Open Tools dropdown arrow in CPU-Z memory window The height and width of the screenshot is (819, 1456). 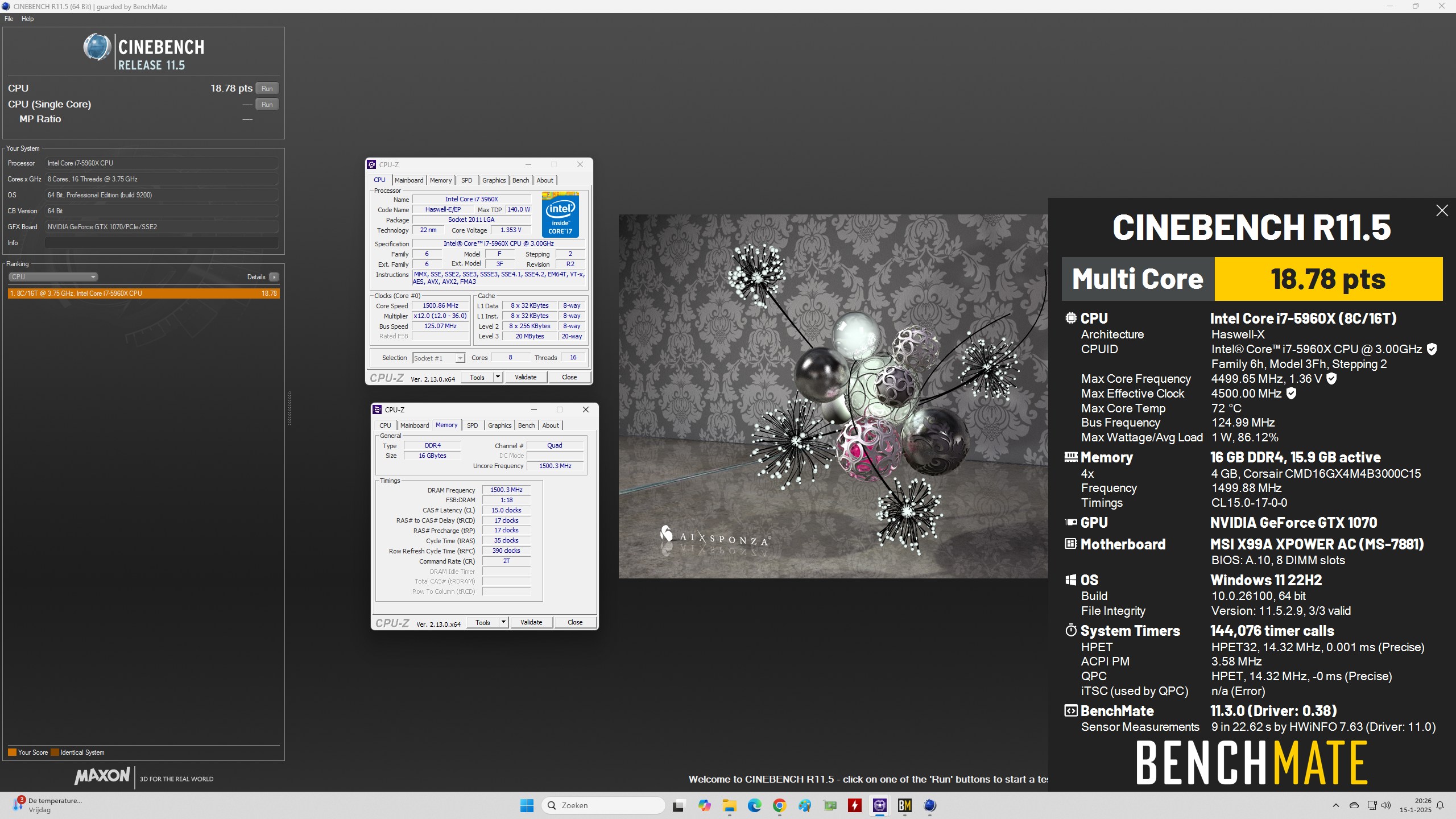(503, 622)
